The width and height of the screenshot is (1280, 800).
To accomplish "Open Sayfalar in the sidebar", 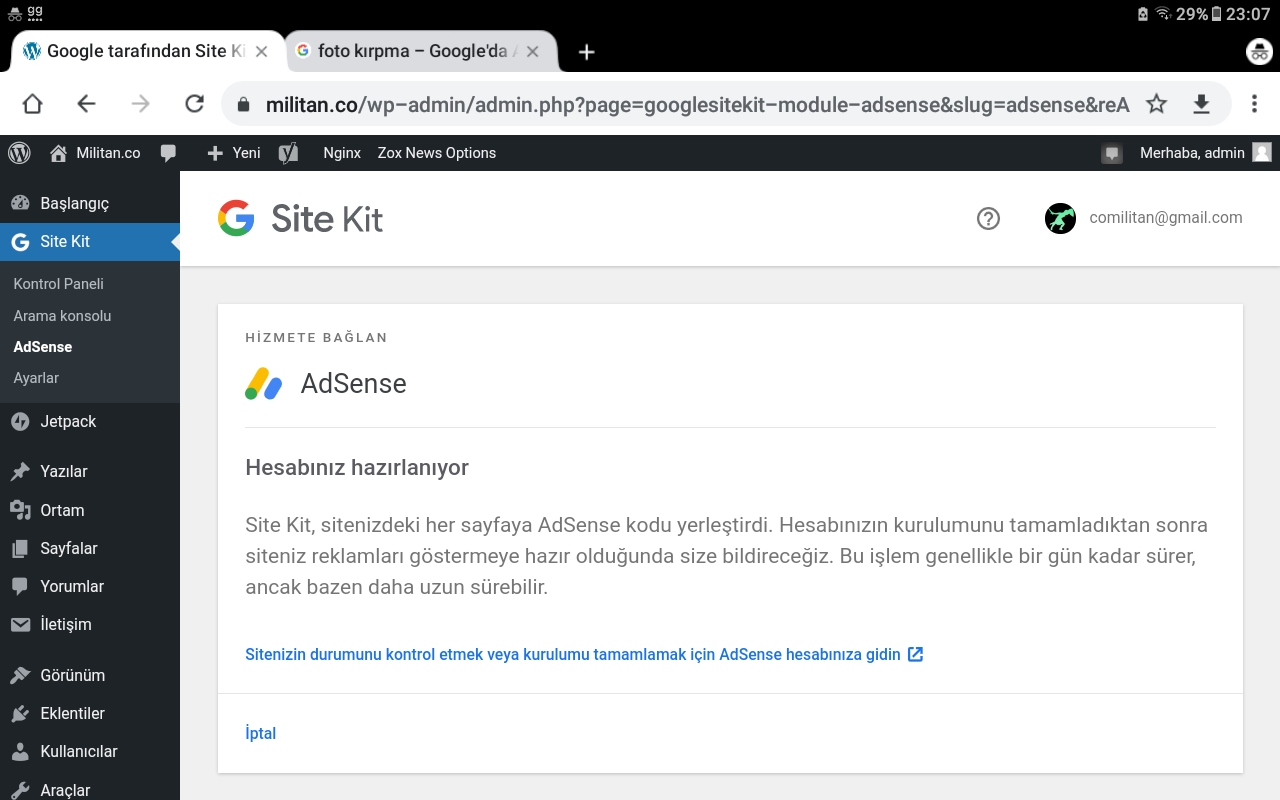I will [90, 548].
